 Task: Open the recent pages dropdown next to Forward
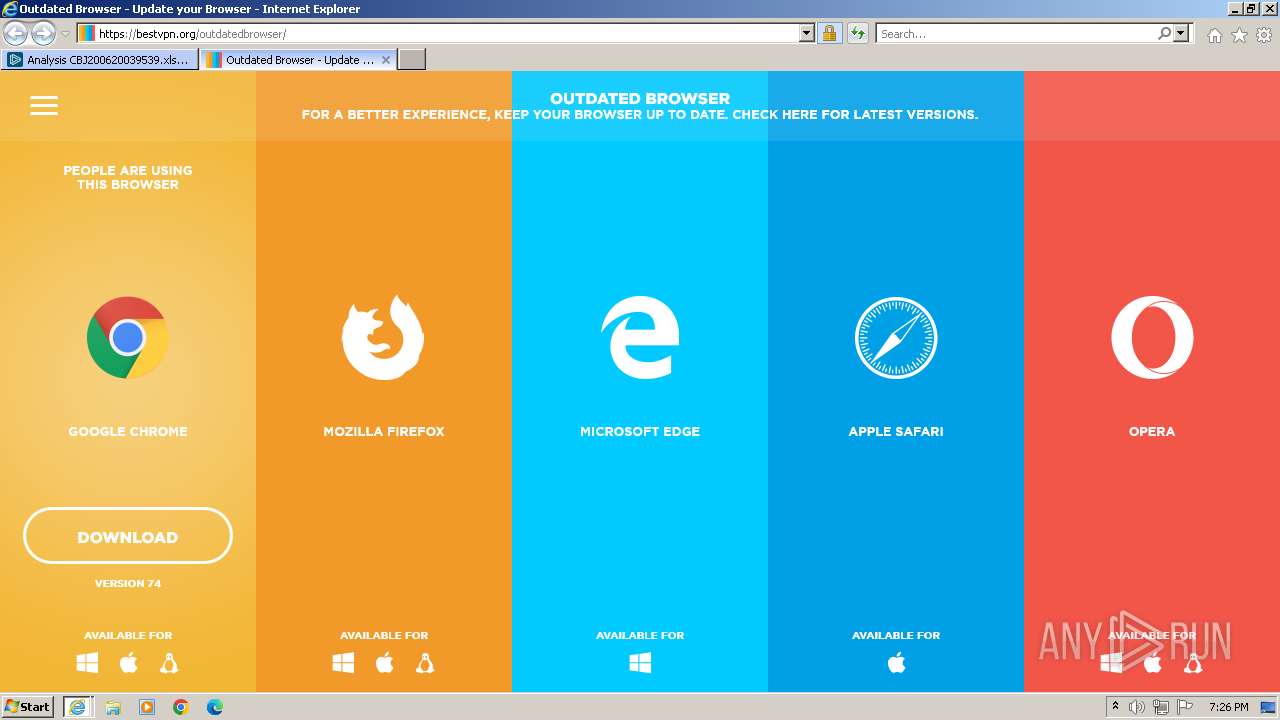point(65,33)
